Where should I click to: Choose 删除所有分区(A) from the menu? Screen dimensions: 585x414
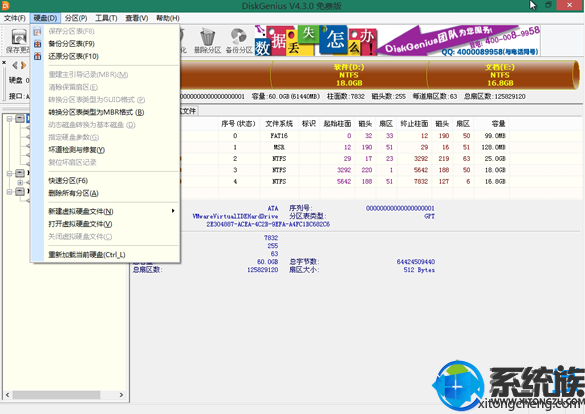tap(73, 193)
